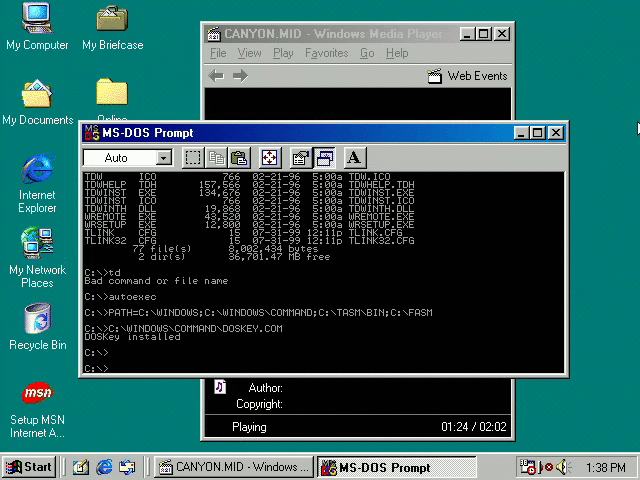
Task: Open Help menu in Windows Media Player
Action: click(397, 53)
